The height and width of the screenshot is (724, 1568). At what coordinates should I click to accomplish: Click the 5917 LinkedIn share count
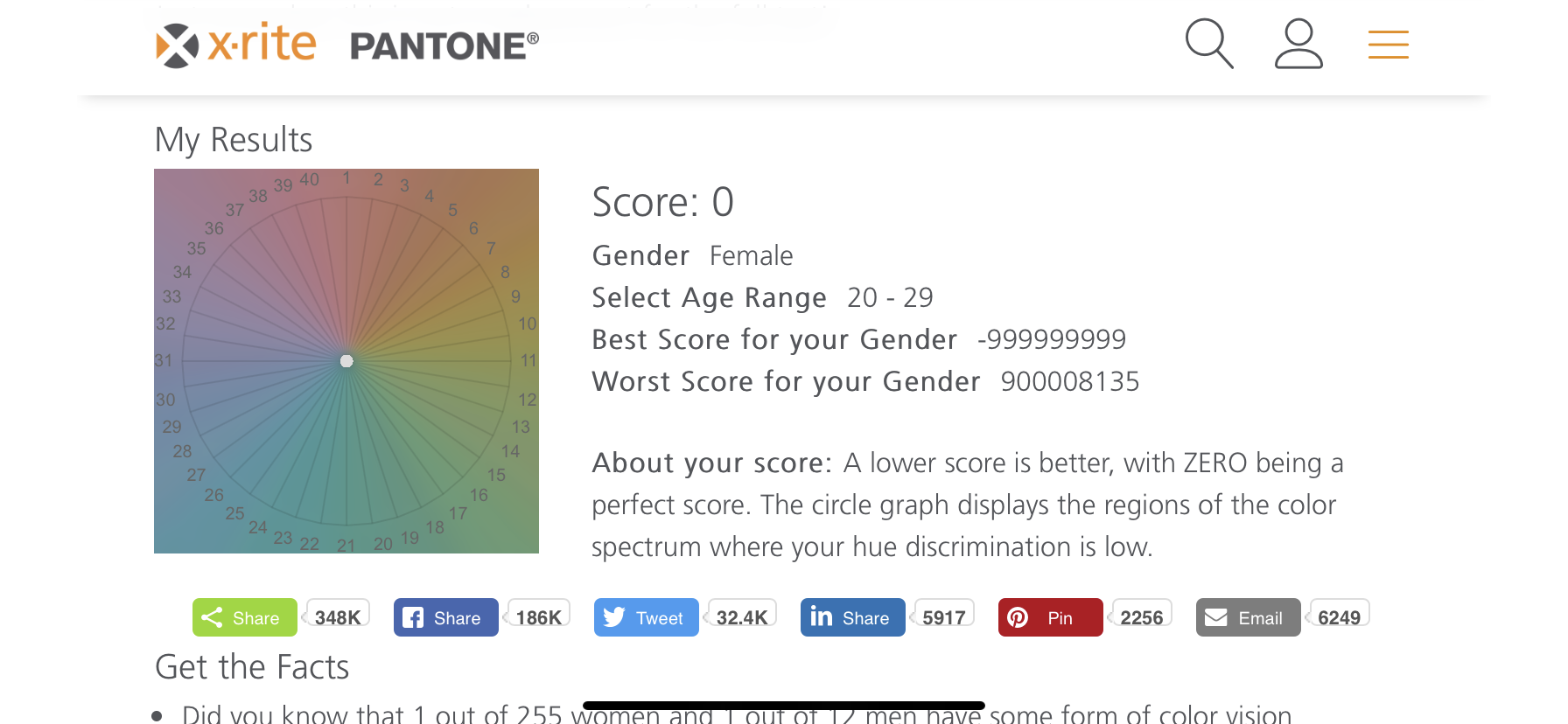coord(943,616)
